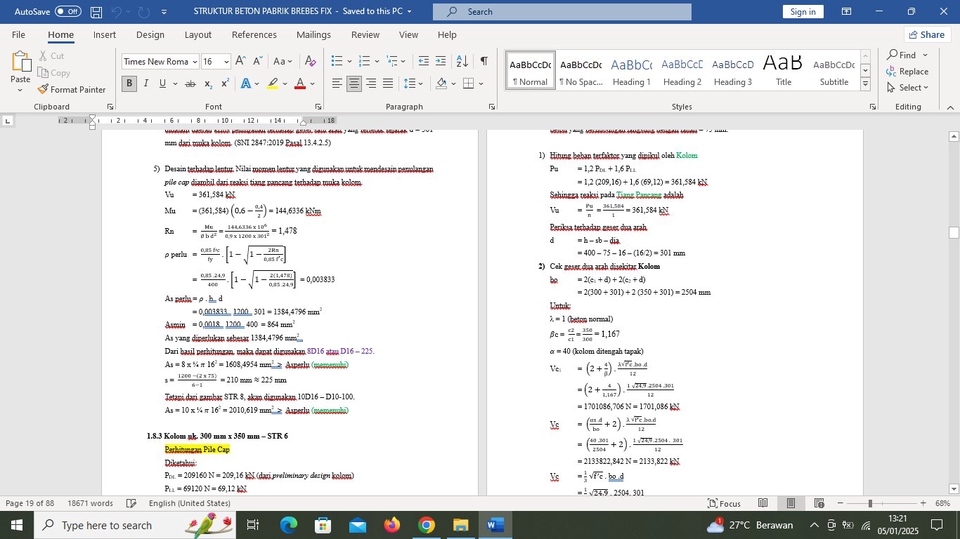Click the Windows Start button
This screenshot has width=960, height=539.
[x=17, y=525]
